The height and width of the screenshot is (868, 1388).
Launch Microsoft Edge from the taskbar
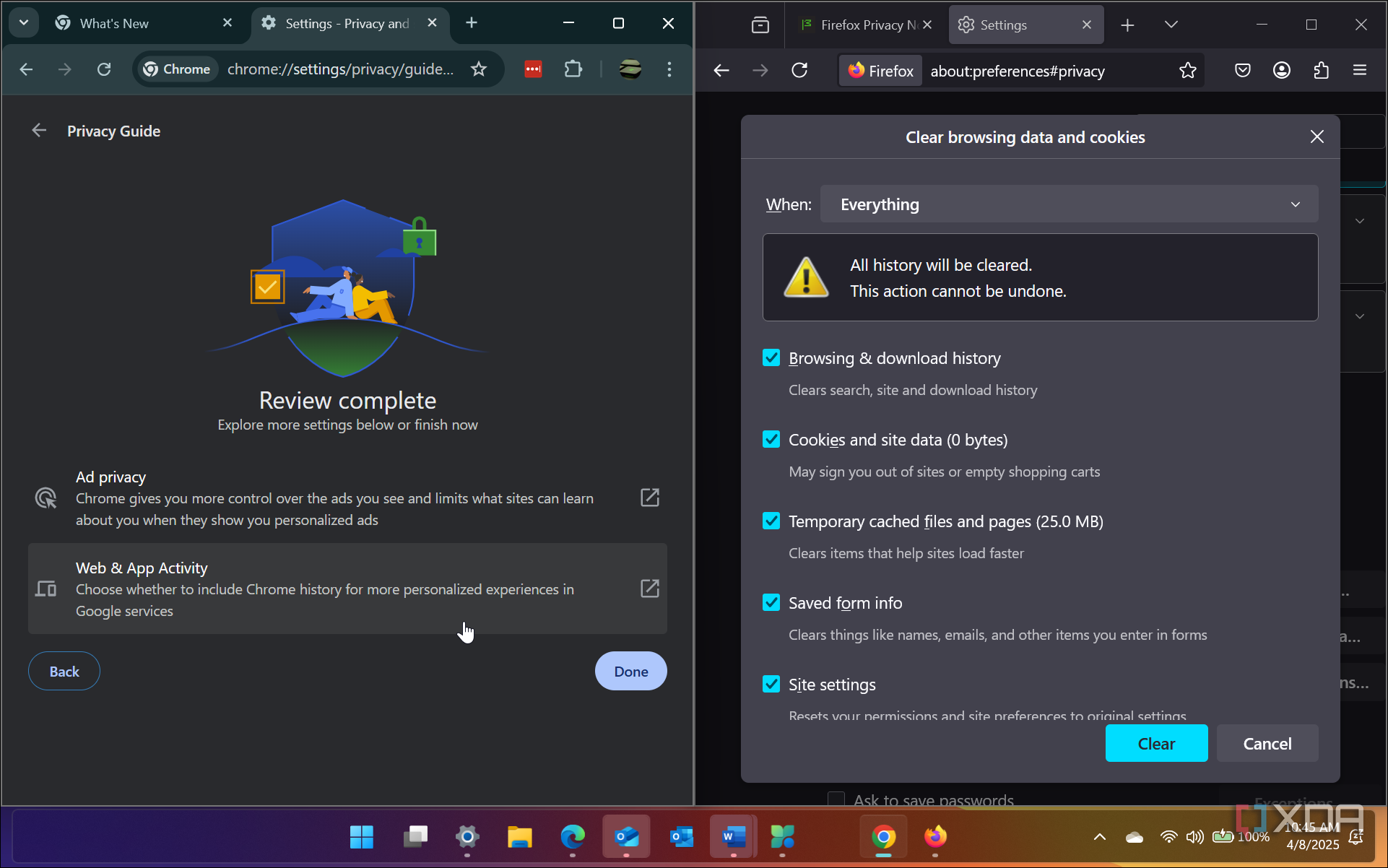click(x=573, y=837)
